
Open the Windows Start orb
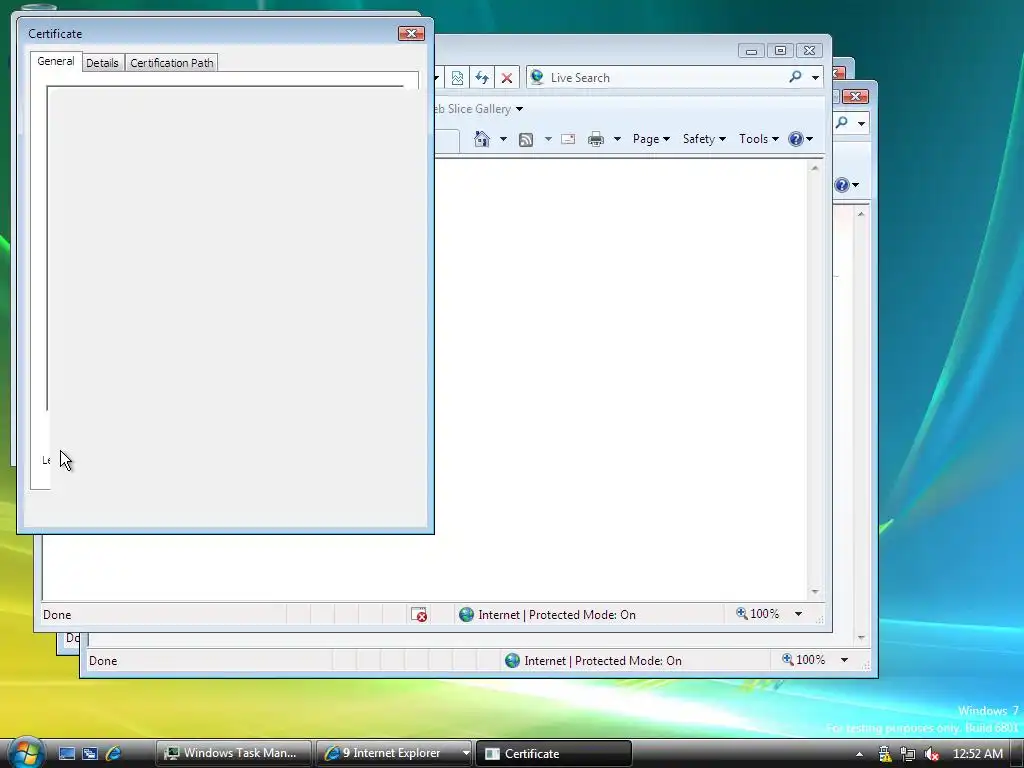point(25,752)
